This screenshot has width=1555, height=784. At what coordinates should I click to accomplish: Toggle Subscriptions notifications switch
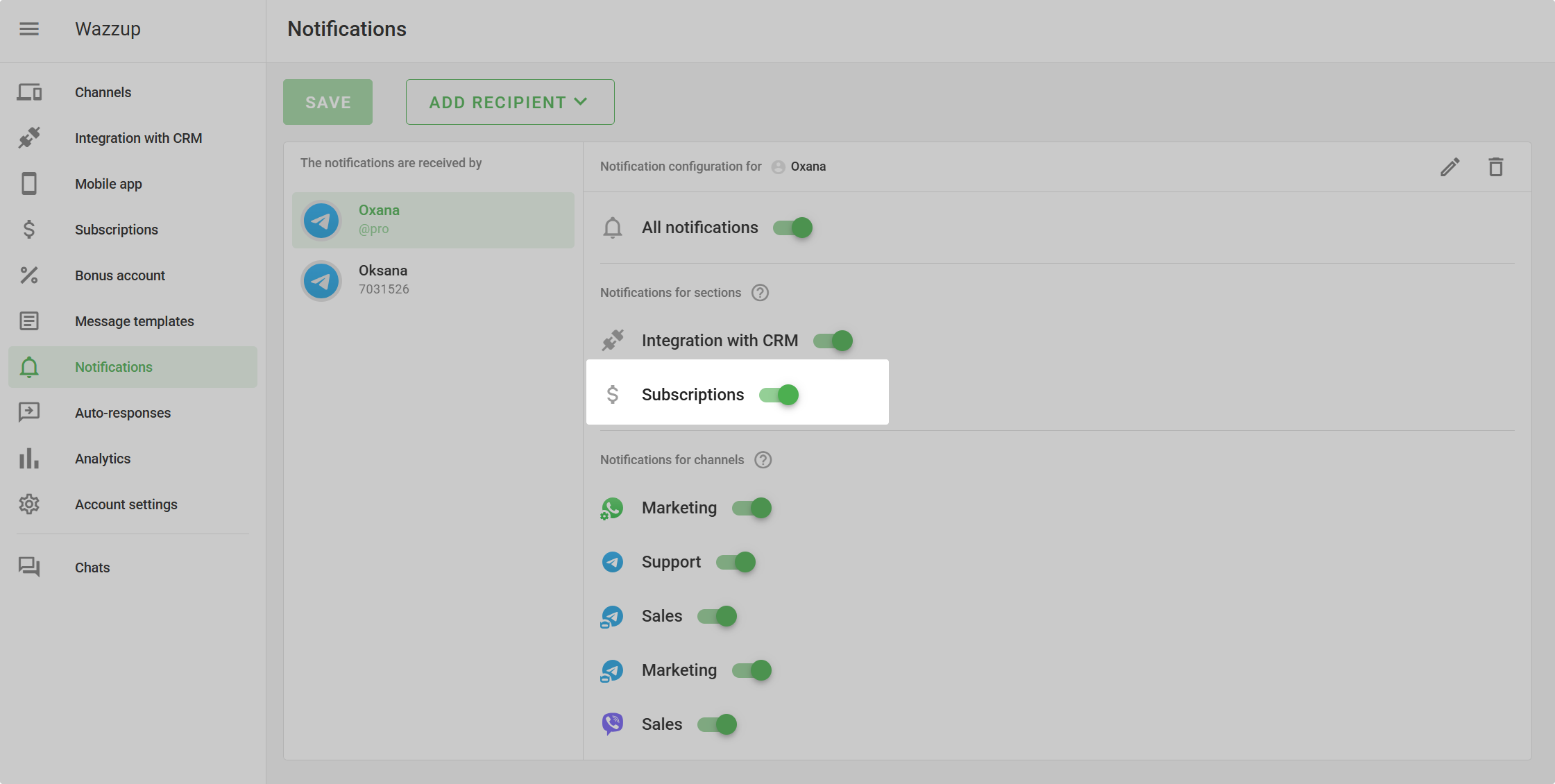click(779, 395)
